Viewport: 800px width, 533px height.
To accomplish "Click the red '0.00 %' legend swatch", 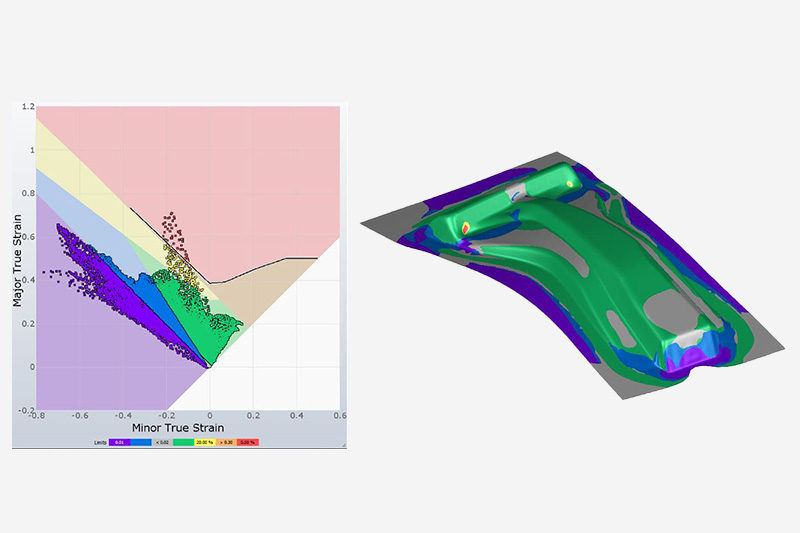I will point(247,441).
